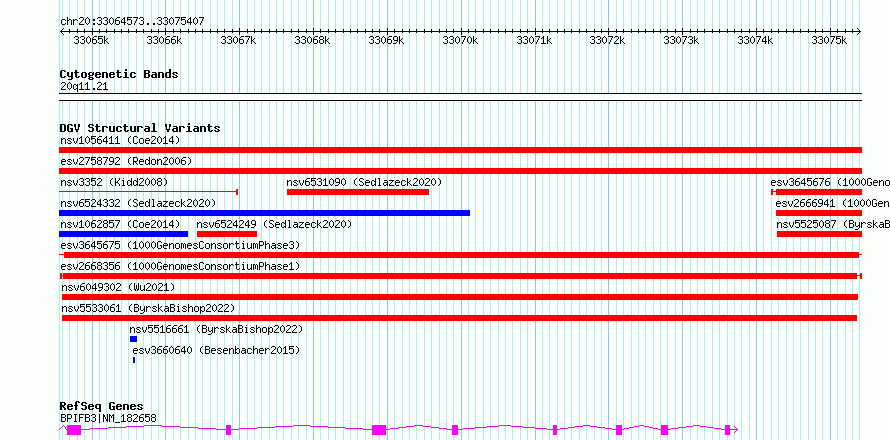Click the nsv6524249 (Sedlazeck2020) red bar
Viewport: 890px width, 440px height.
pyautogui.click(x=226, y=234)
